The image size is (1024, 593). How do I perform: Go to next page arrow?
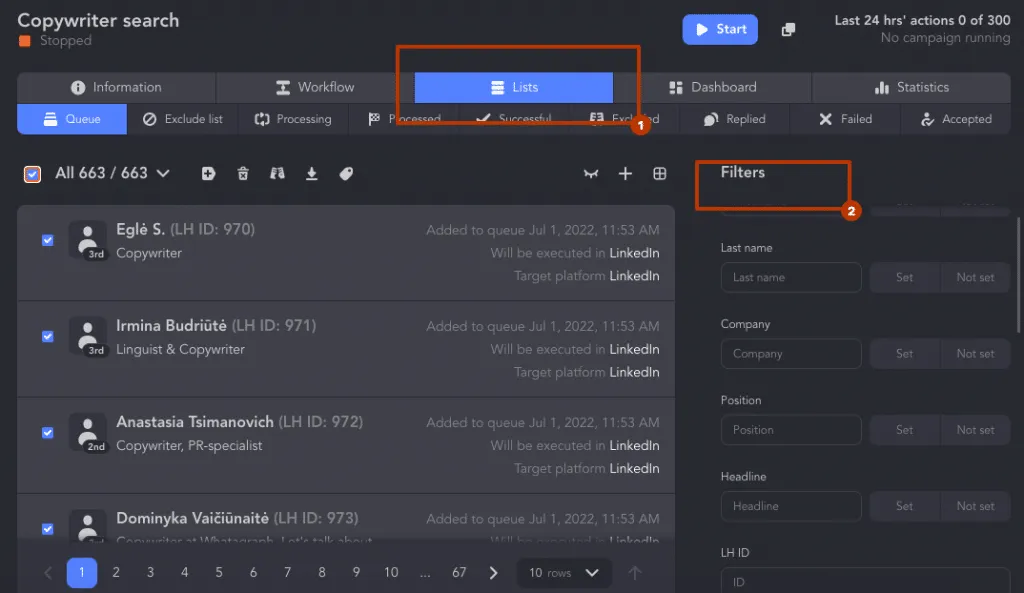click(494, 573)
